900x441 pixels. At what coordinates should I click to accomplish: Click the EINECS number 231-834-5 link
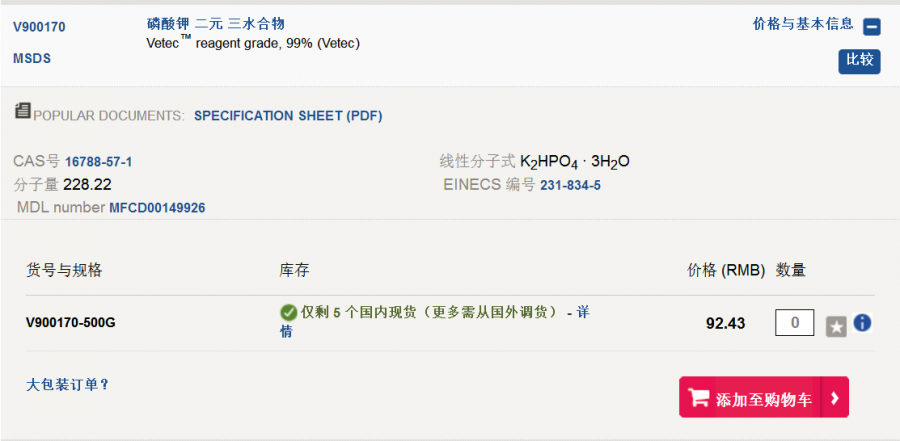pos(570,185)
